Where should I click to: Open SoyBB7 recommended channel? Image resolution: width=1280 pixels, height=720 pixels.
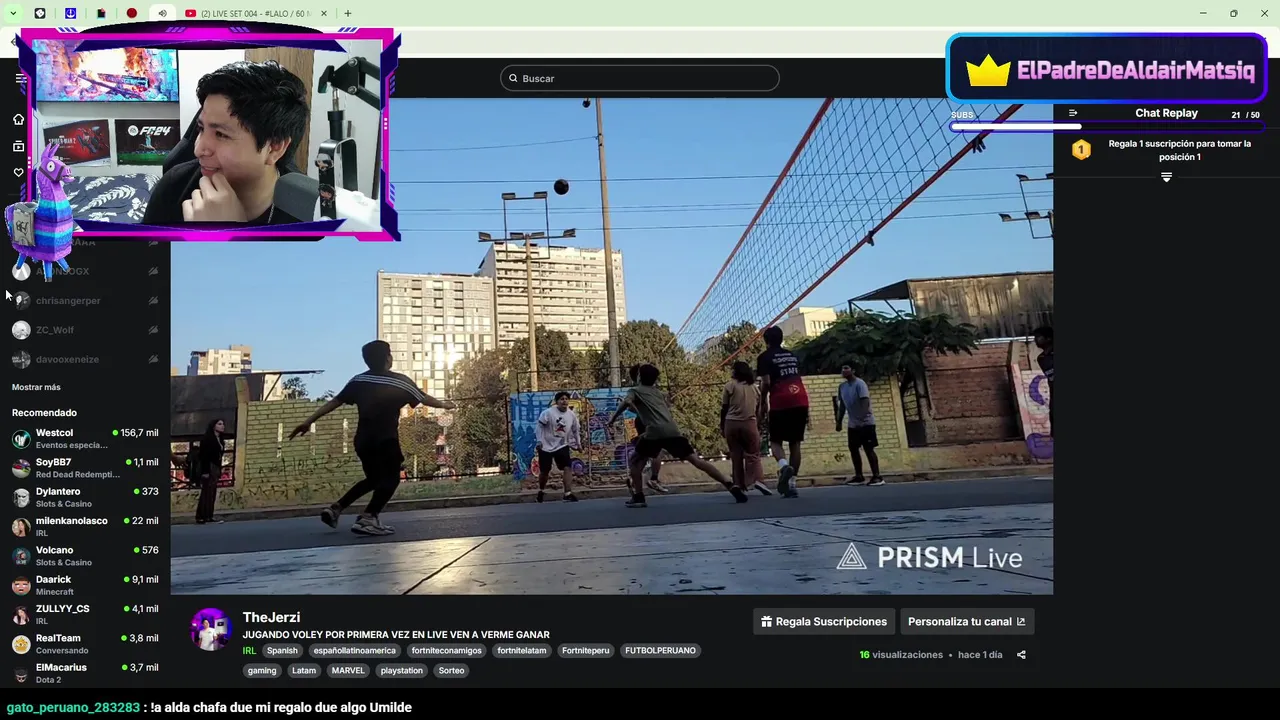[x=85, y=468]
